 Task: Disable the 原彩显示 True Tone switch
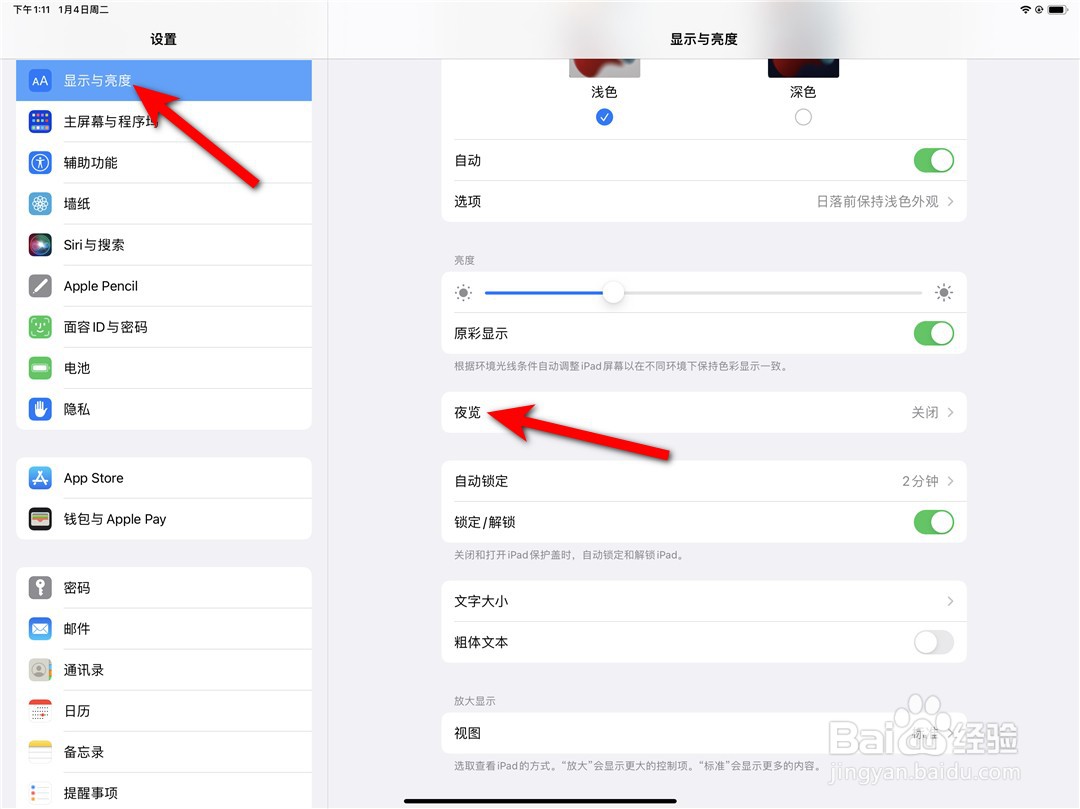point(933,334)
